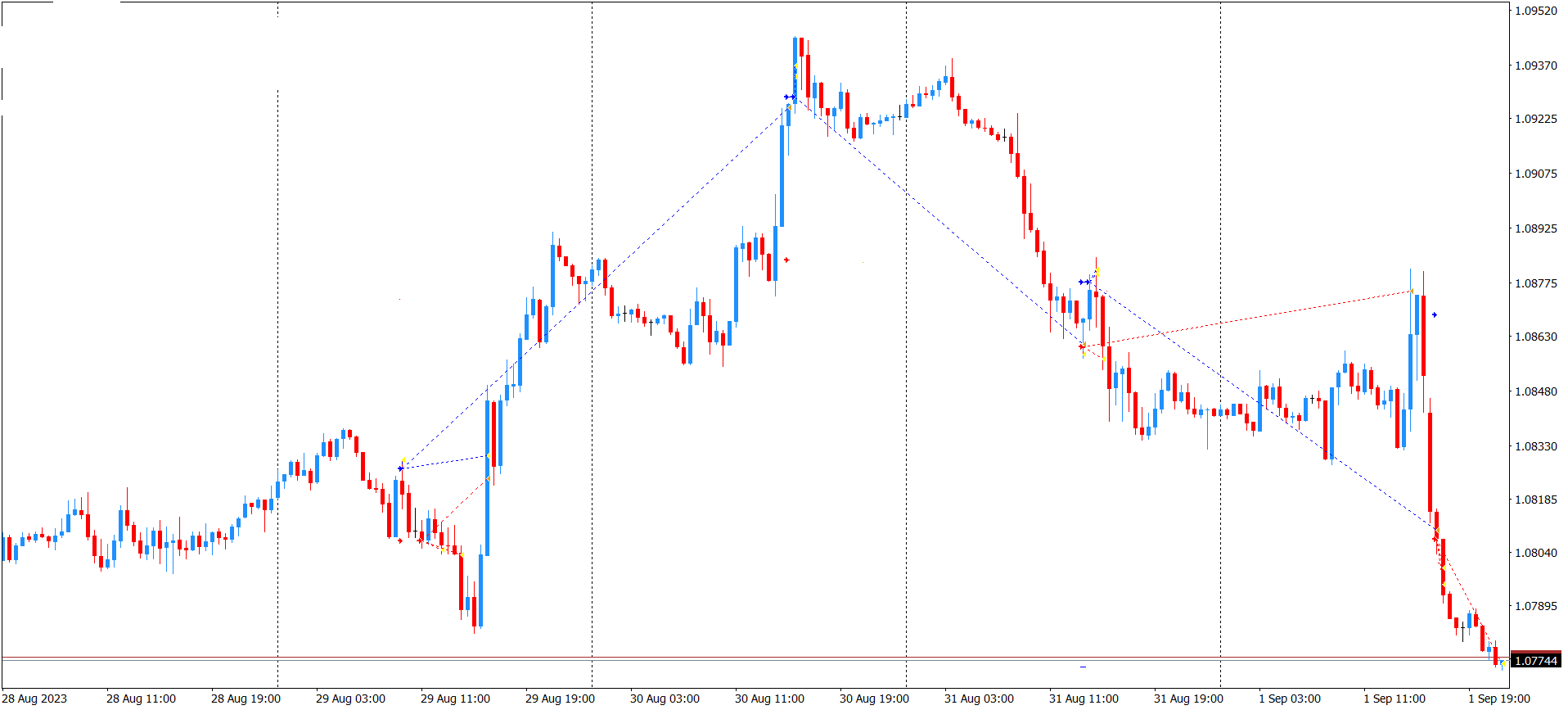Click the 1.09370 price axis label
Viewport: 1568px width, 710px height.
[x=1536, y=66]
